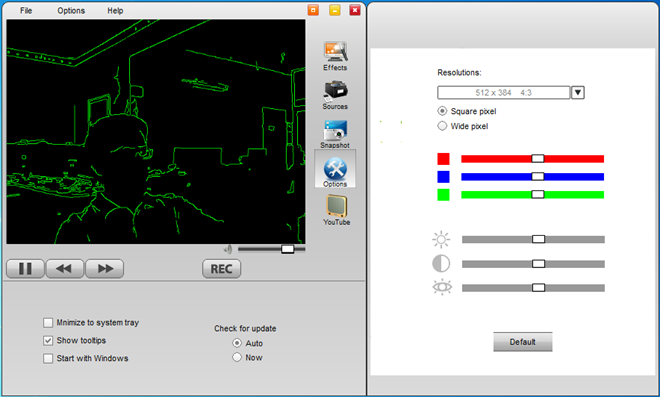Click the brightness slider handle
The width and height of the screenshot is (660, 397).
coord(538,240)
